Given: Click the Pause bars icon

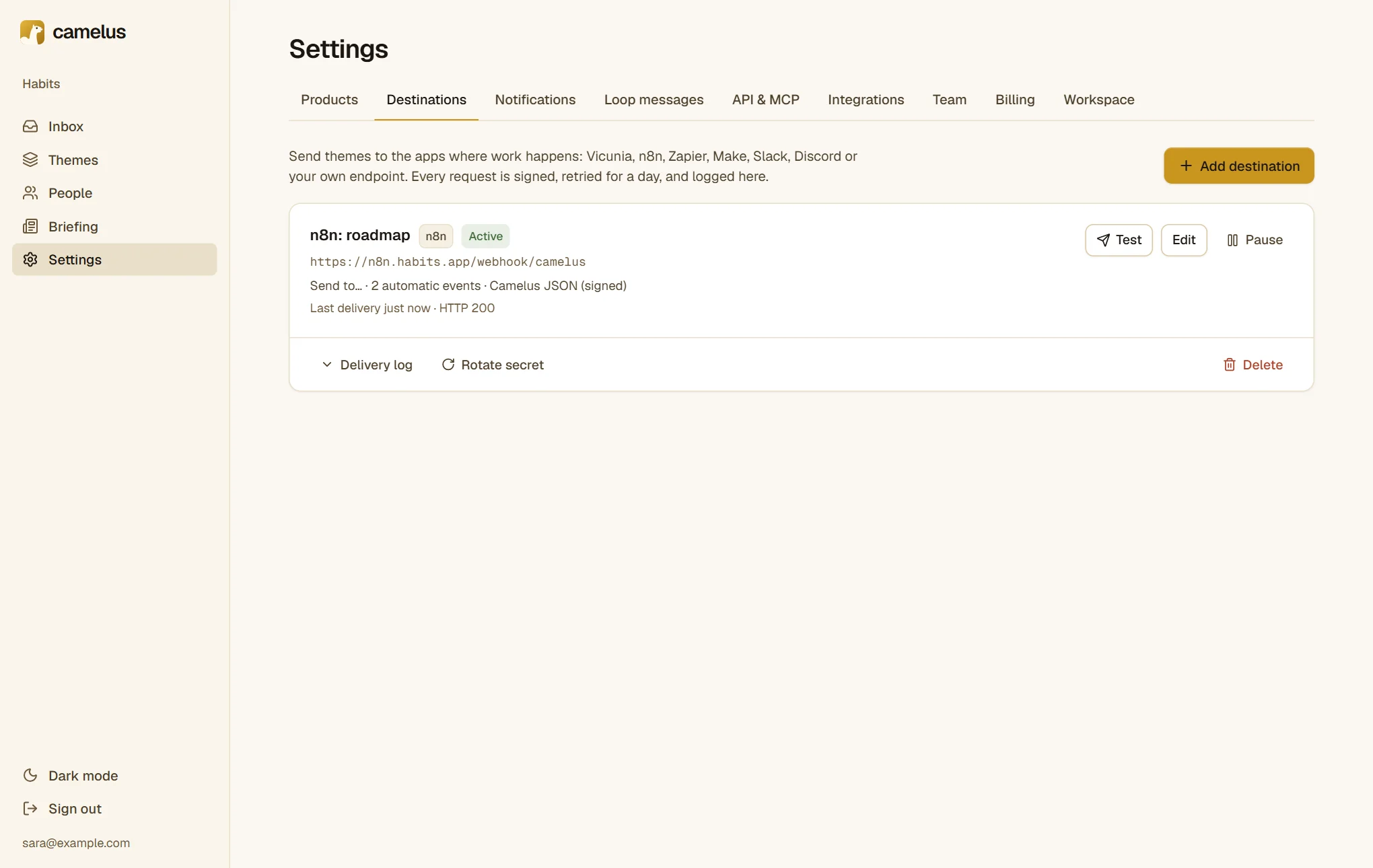Looking at the screenshot, I should pyautogui.click(x=1232, y=240).
